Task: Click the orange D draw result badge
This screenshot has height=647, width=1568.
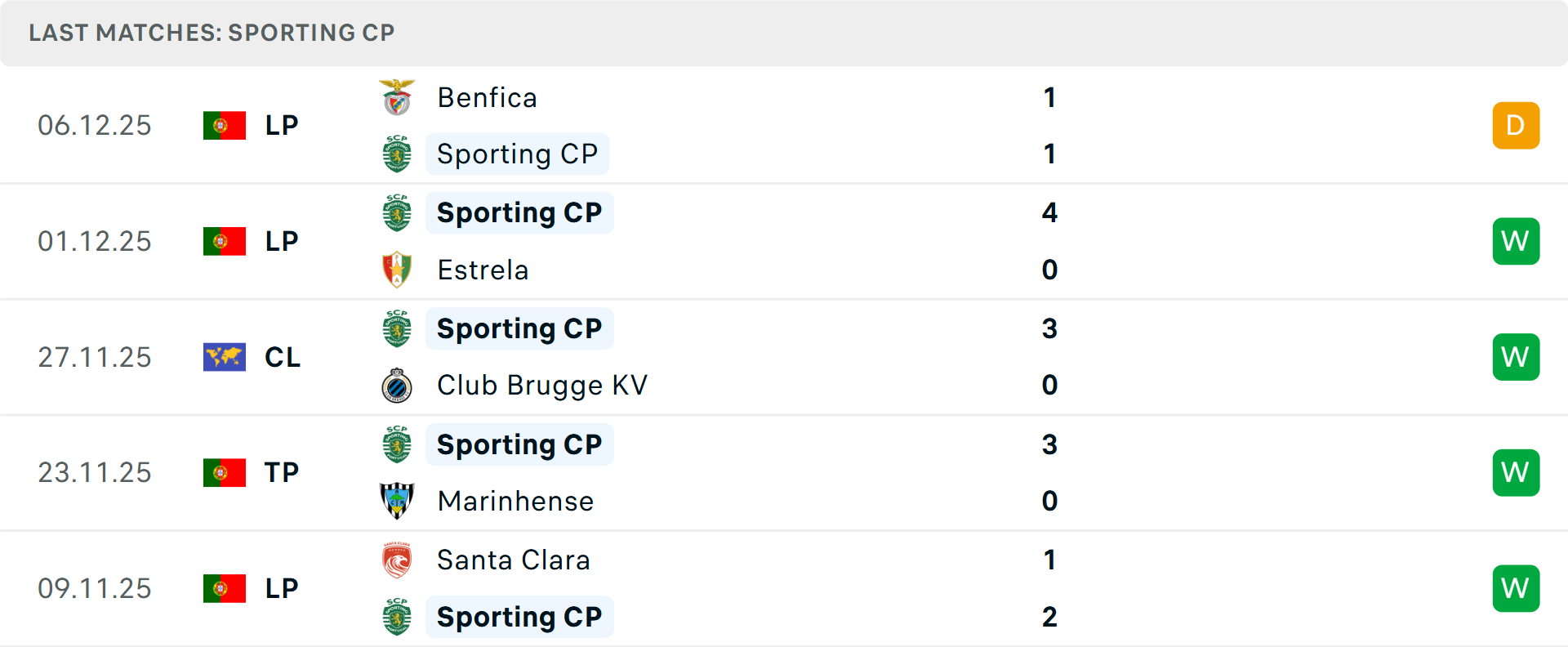Action: [x=1516, y=126]
